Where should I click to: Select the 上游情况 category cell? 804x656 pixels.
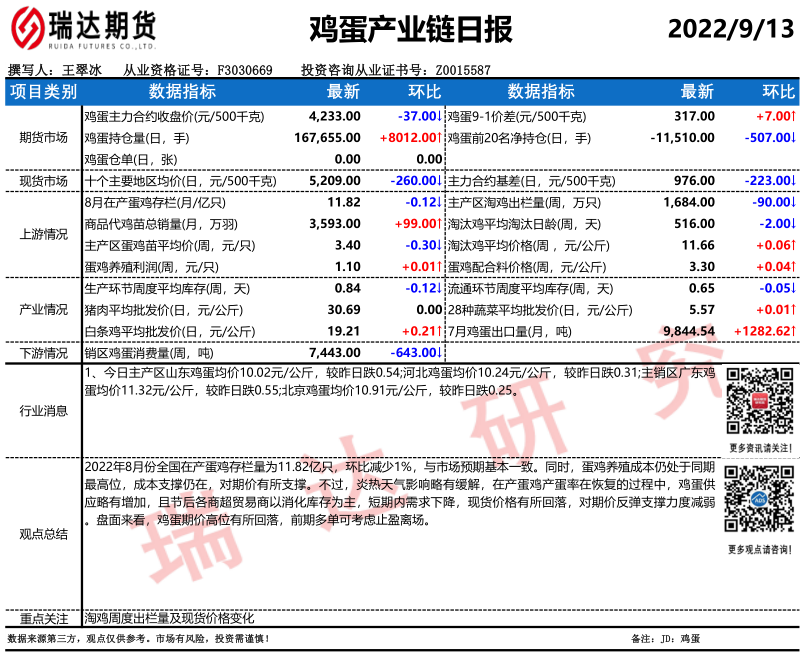(41, 235)
